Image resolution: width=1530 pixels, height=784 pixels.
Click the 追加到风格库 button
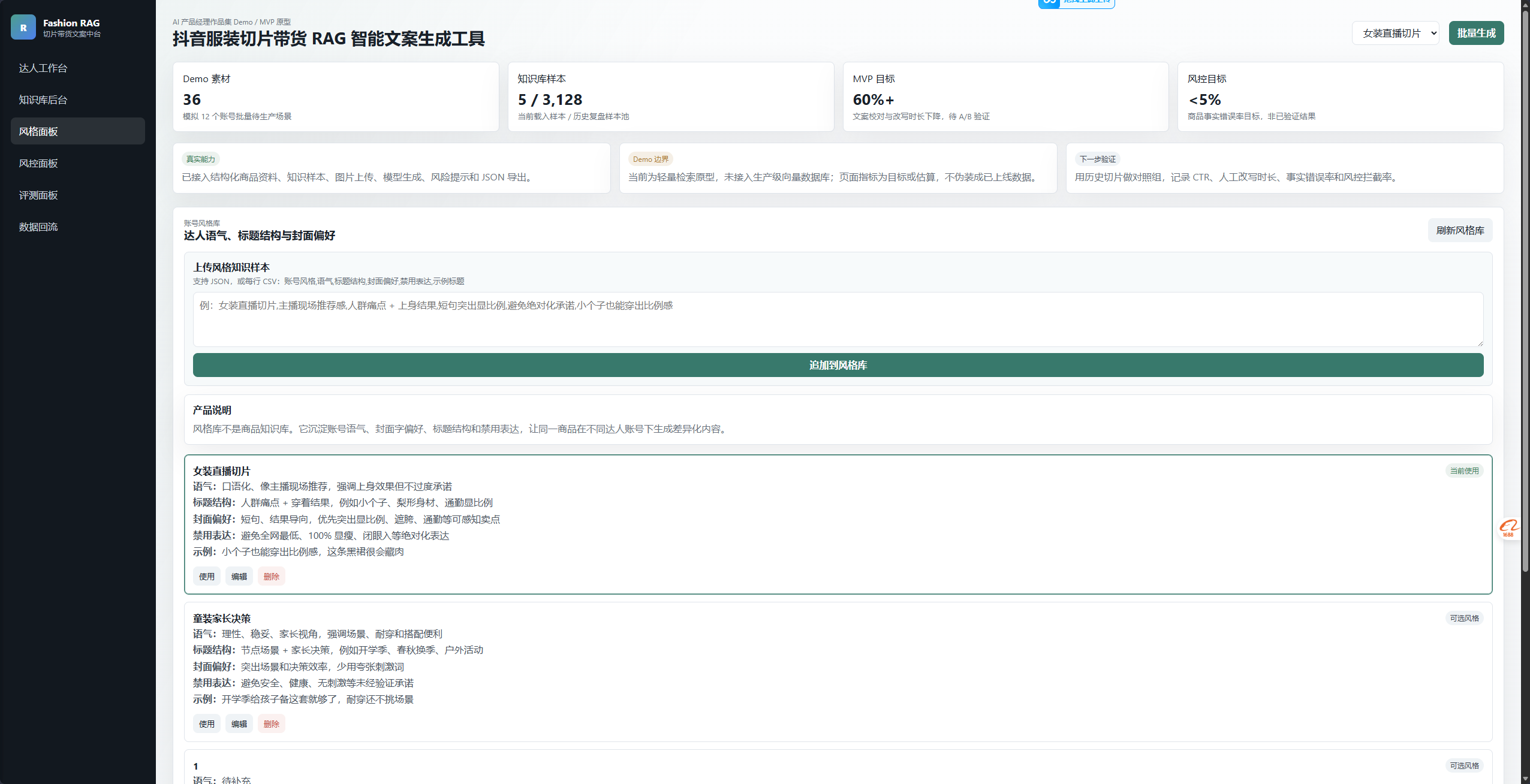(x=838, y=365)
